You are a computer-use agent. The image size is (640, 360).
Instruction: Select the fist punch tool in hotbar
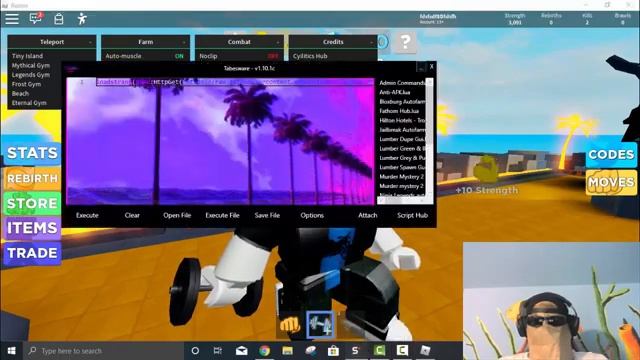coord(290,325)
